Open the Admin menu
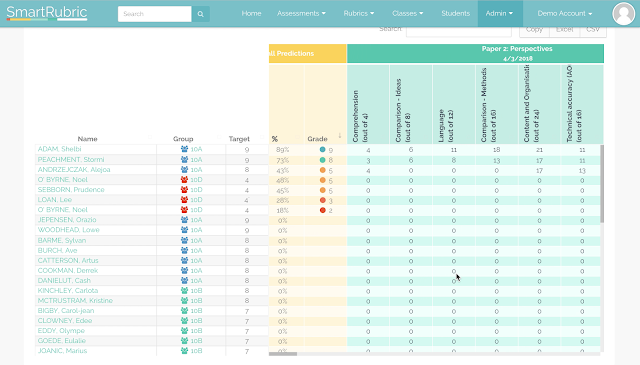This screenshot has height=365, width=640. 499,13
